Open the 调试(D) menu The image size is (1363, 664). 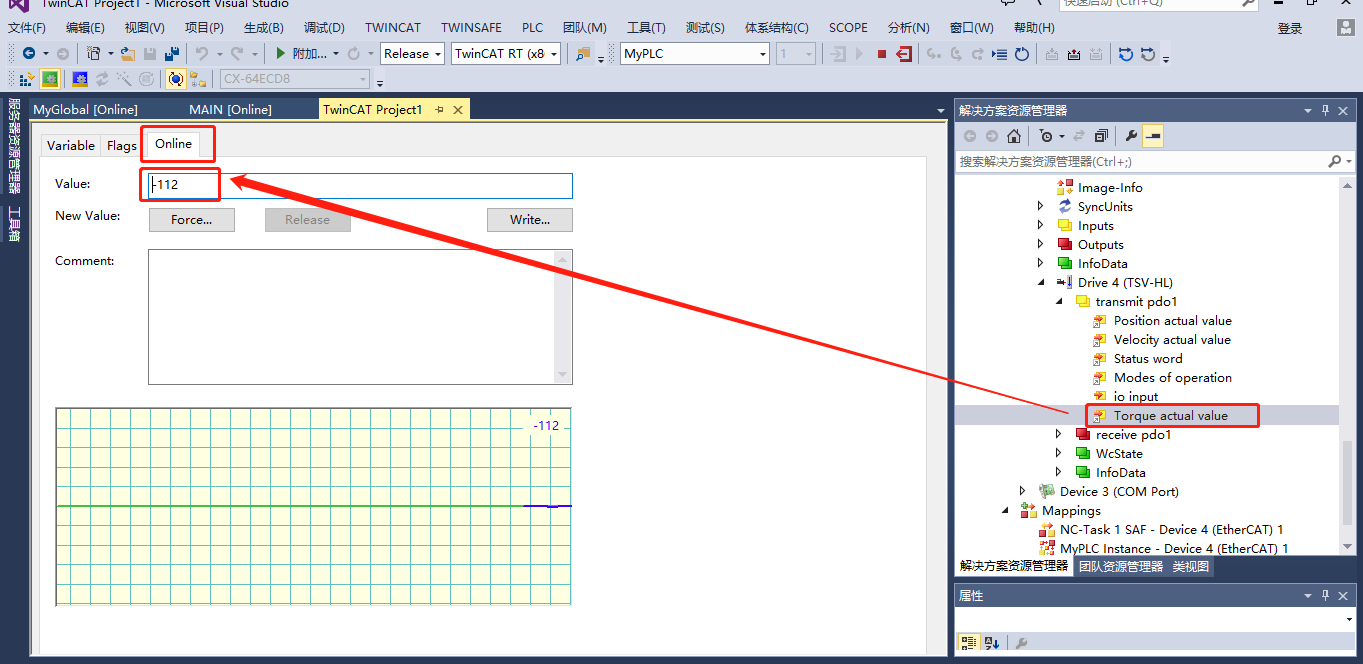coord(324,28)
